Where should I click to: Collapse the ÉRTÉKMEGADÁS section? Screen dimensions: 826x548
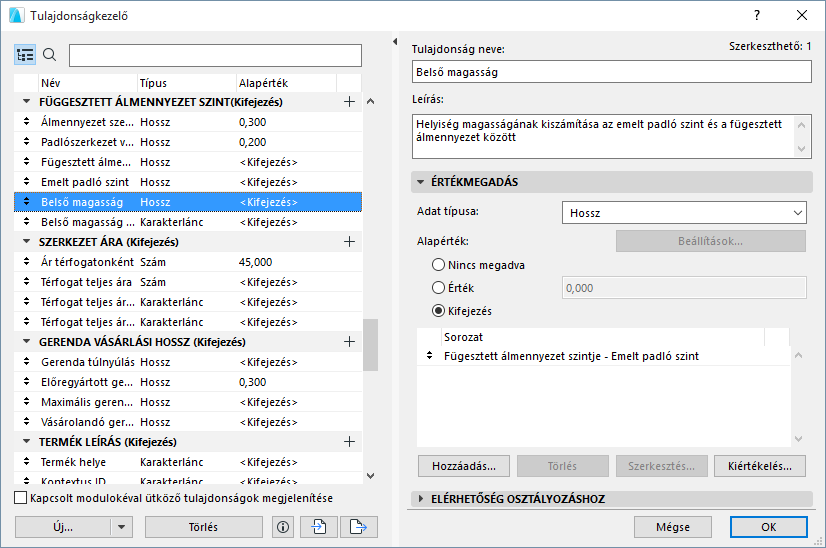tap(420, 182)
